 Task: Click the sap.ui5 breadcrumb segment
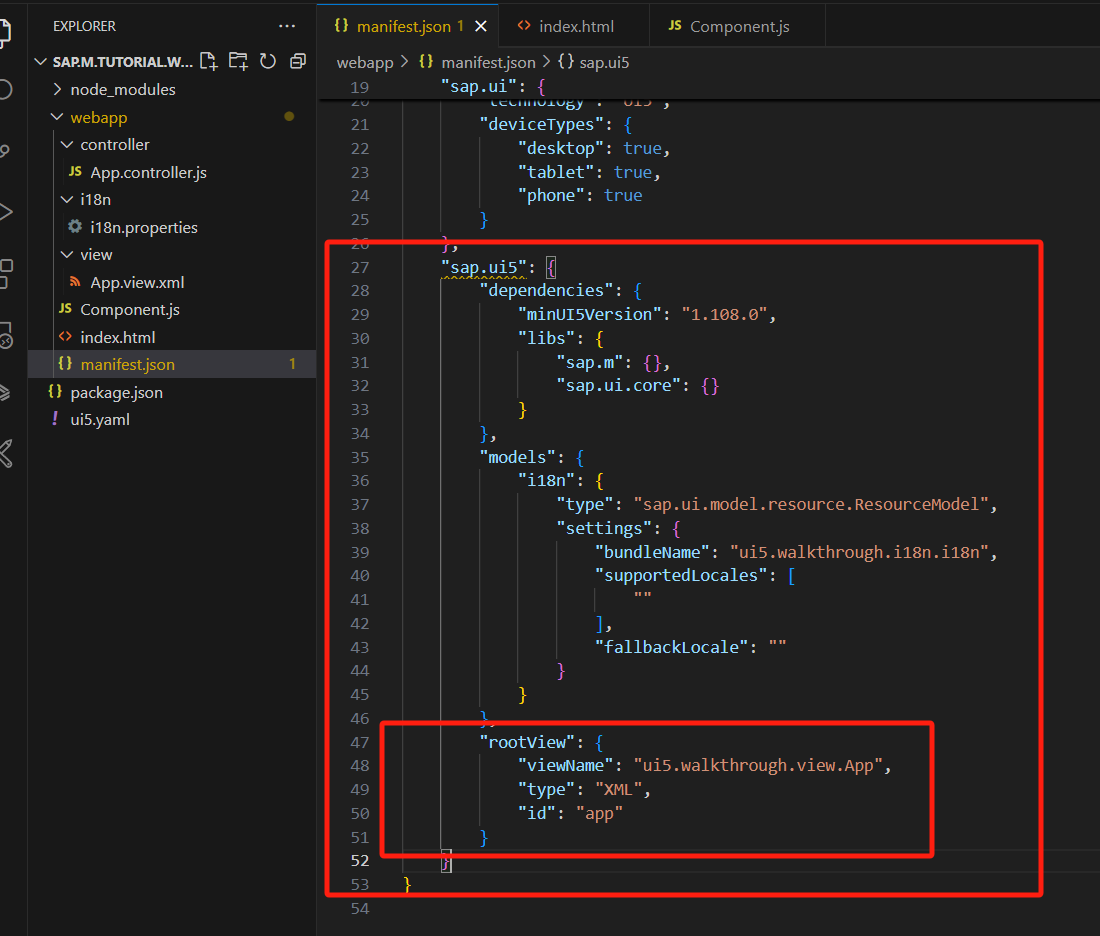(603, 62)
